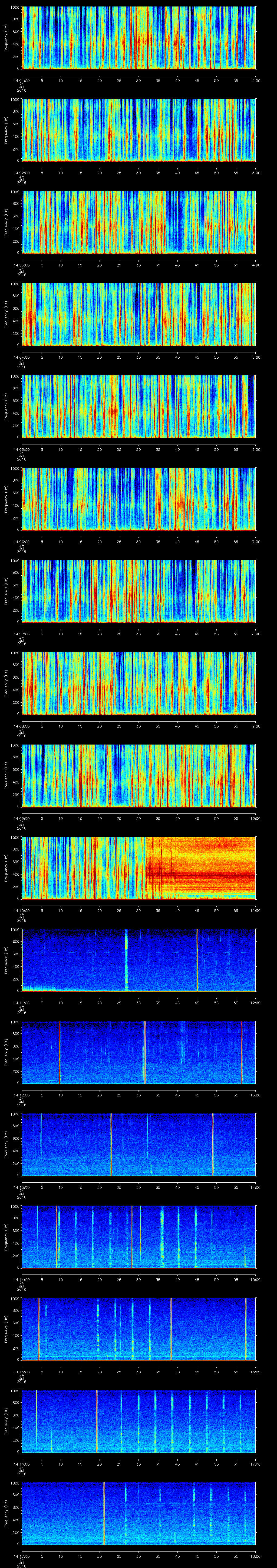Click the 14:11:00 start time label
The height and width of the screenshot is (1568, 277).
point(21,1003)
